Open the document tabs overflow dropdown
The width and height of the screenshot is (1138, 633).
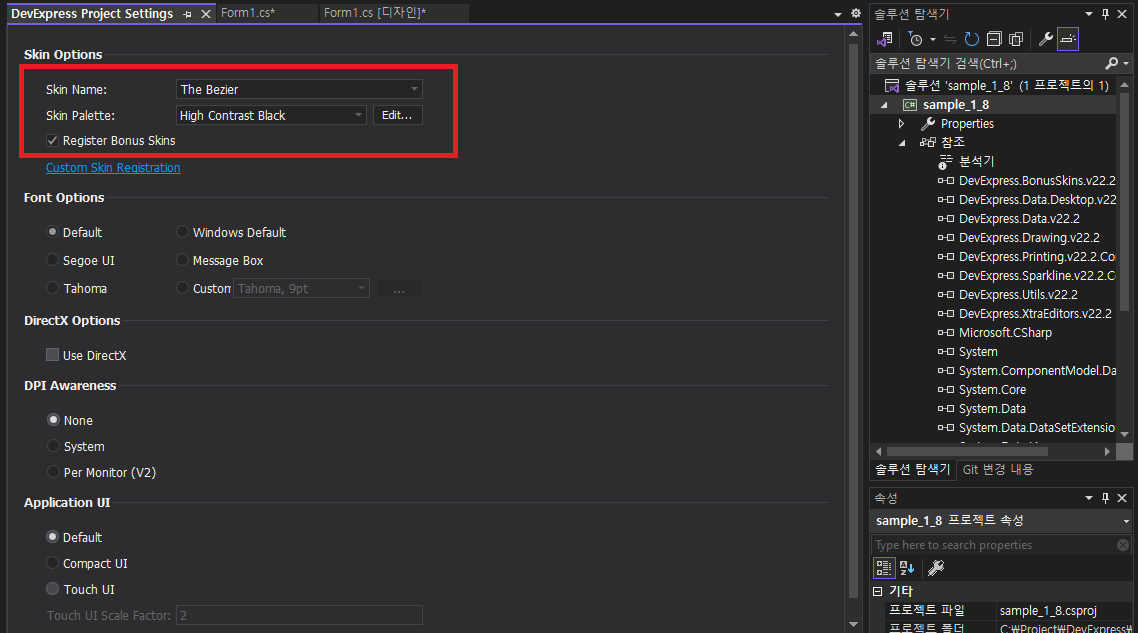[838, 14]
